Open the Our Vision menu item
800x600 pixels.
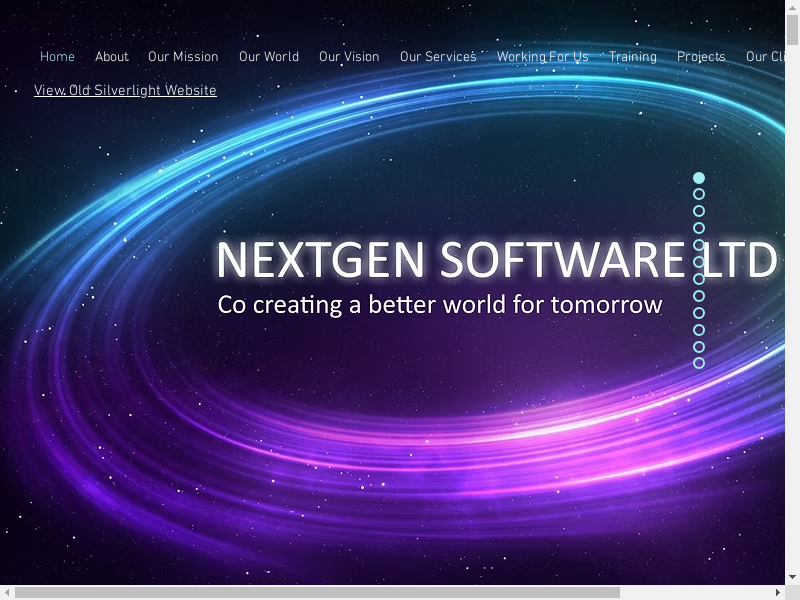(x=349, y=57)
